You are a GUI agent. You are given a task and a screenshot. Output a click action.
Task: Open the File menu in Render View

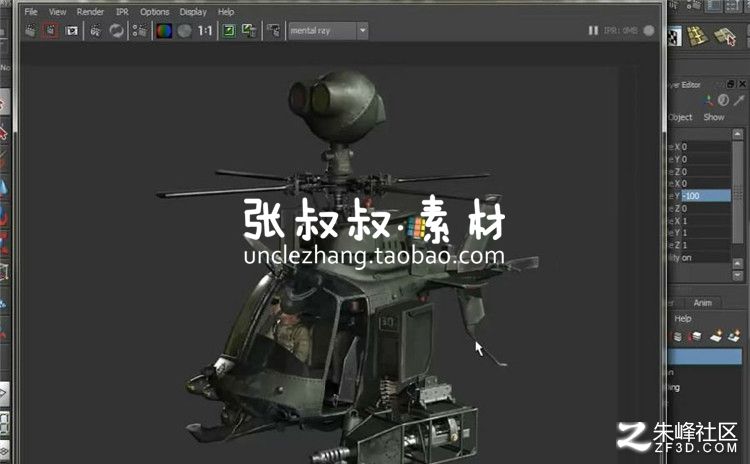pyautogui.click(x=31, y=11)
